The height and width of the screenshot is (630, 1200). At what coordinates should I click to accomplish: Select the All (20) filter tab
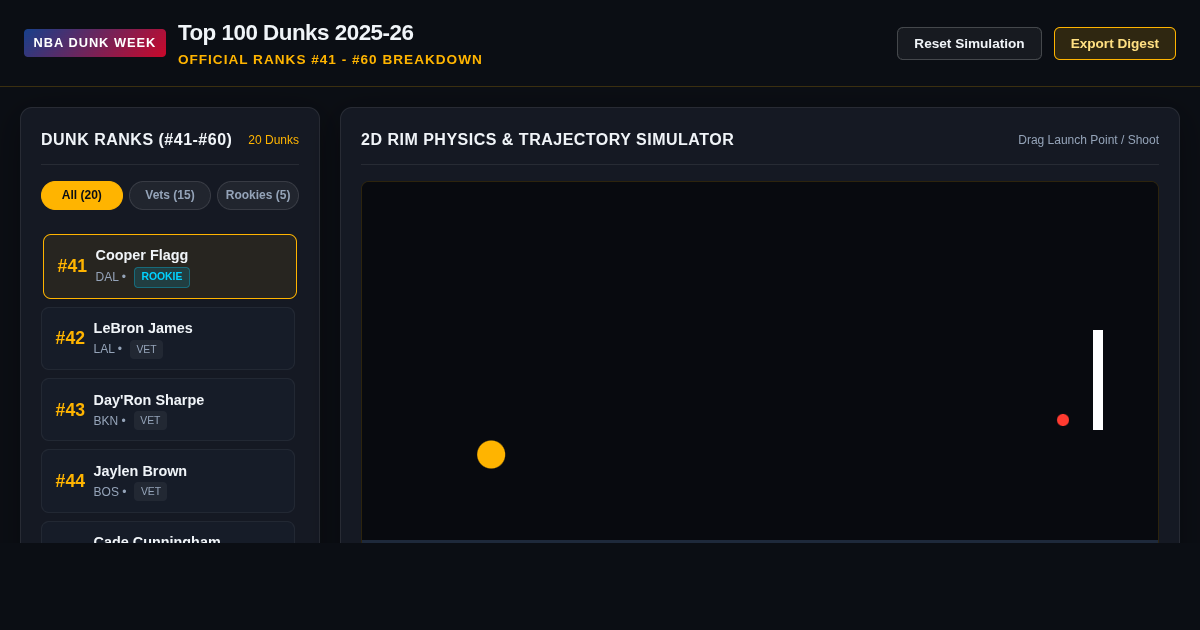click(82, 195)
